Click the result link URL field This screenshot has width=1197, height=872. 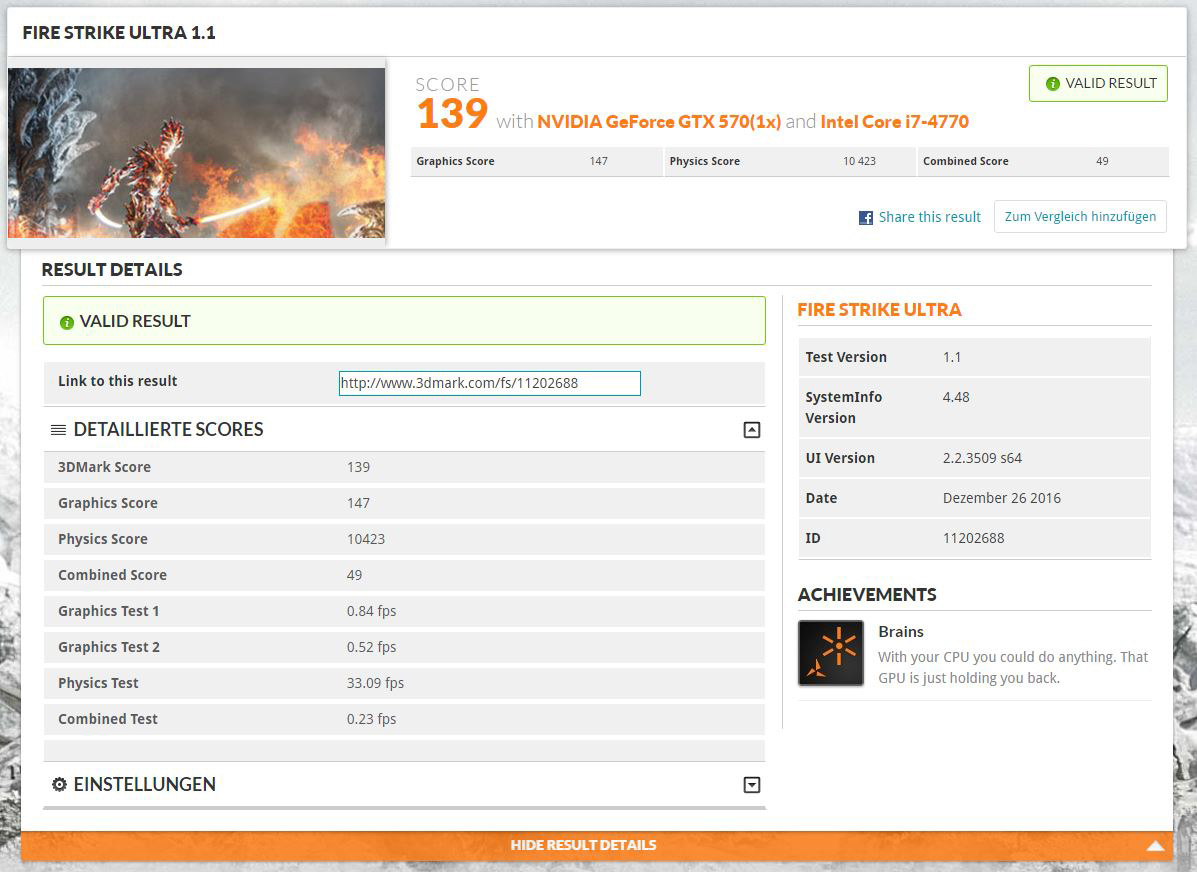tap(489, 383)
